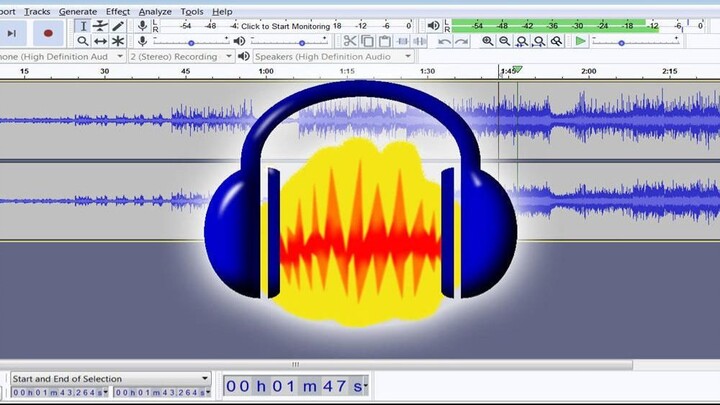This screenshot has width=720, height=405.
Task: Adjust the playback volume slider knob
Action: coord(302,43)
